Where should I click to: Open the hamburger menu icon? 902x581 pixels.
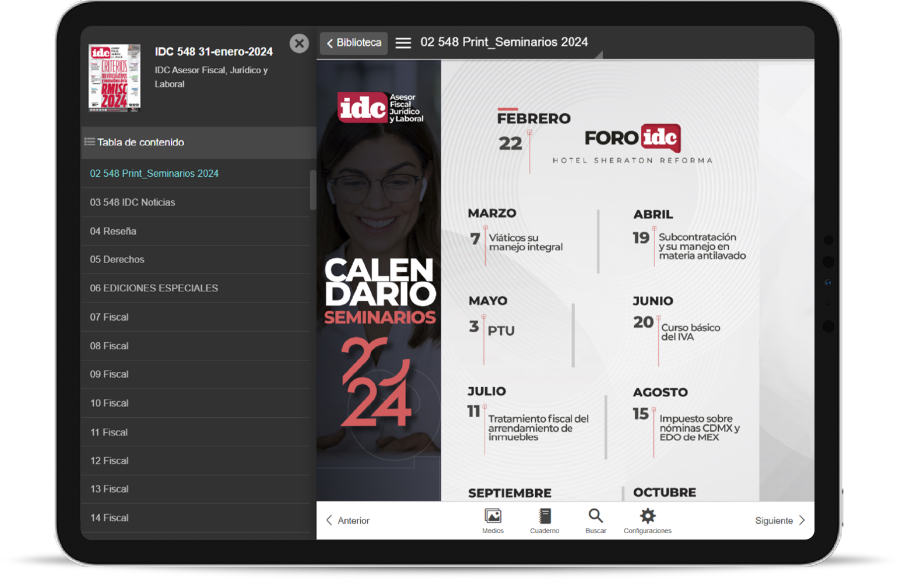[403, 43]
